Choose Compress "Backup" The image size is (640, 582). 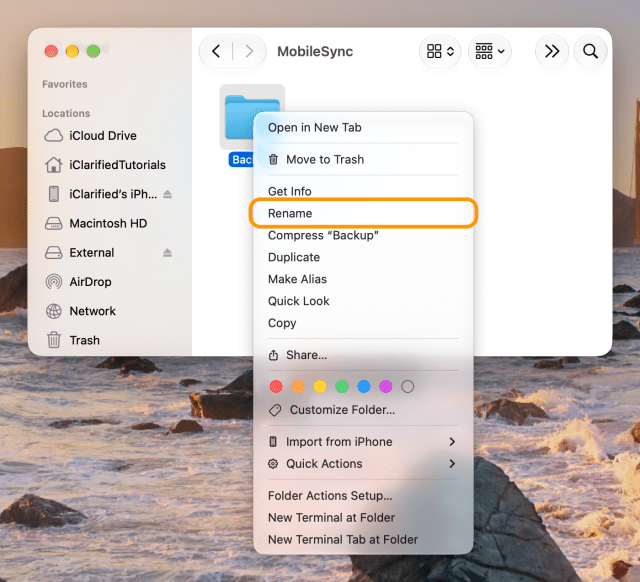click(x=363, y=235)
